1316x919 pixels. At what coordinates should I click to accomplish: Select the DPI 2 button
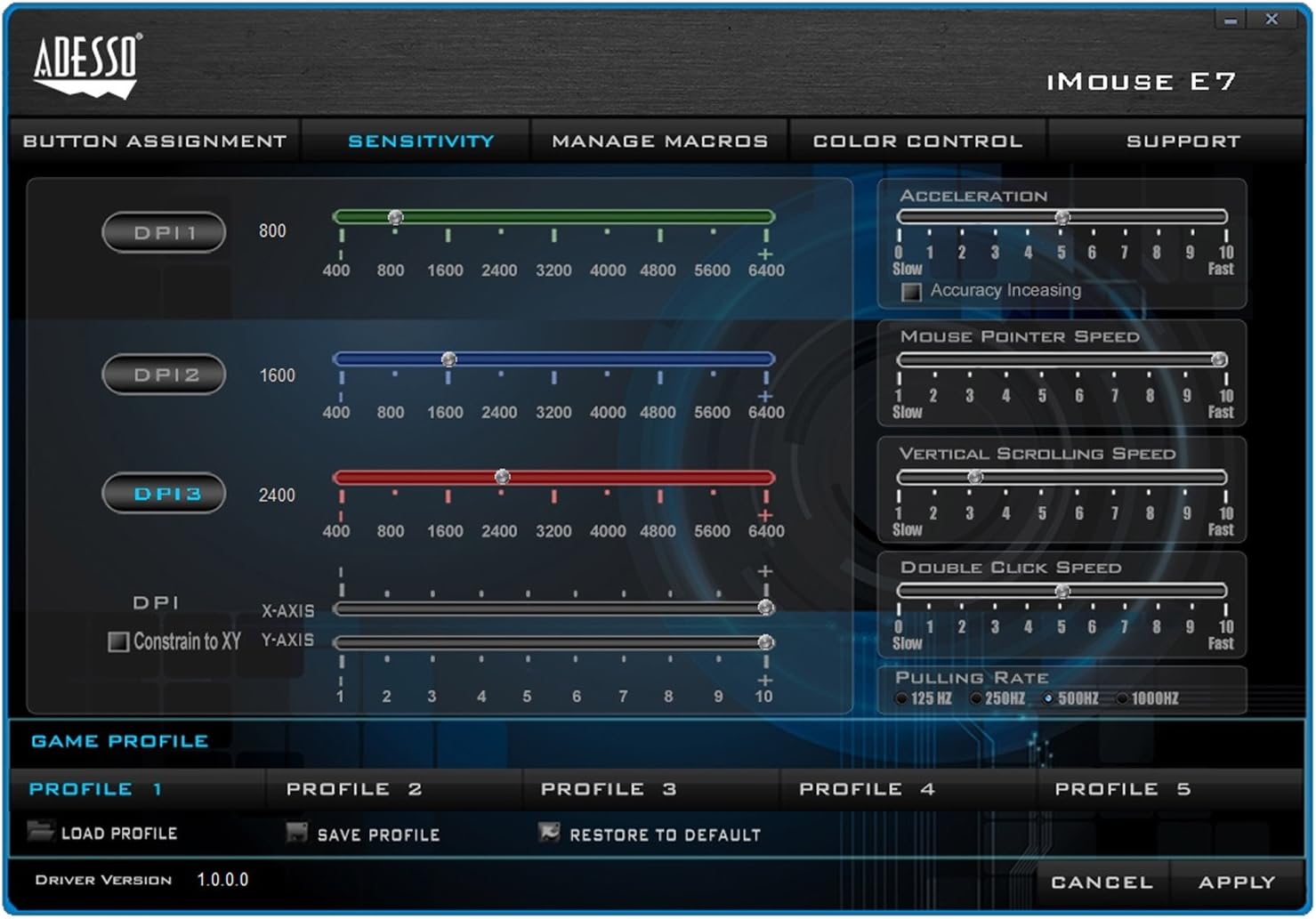(x=165, y=375)
